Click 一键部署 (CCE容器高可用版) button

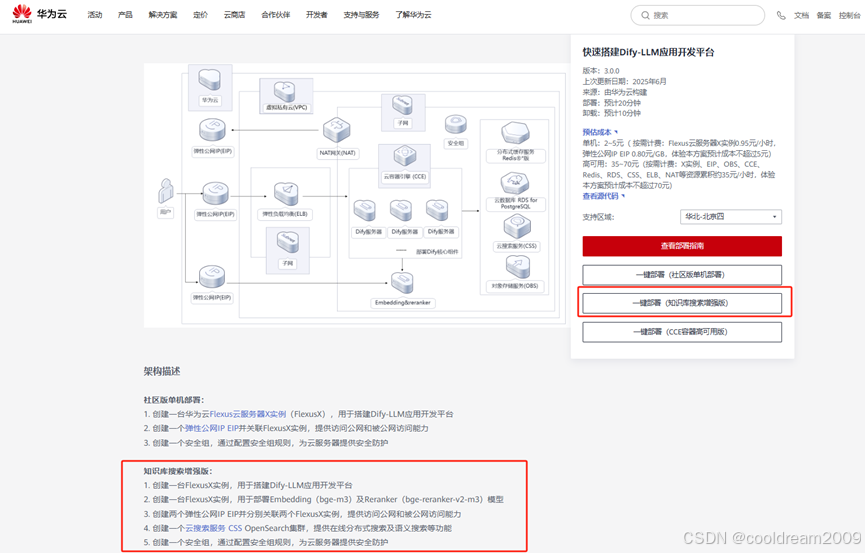[x=682, y=332]
